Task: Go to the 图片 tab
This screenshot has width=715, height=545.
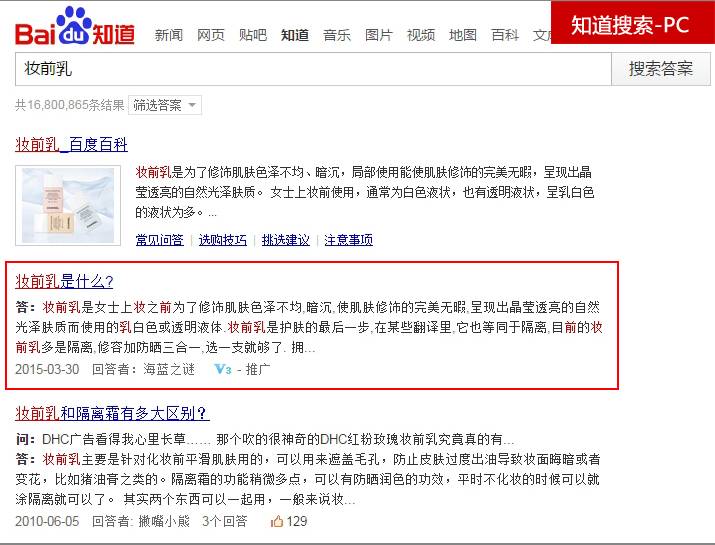Action: pos(379,35)
